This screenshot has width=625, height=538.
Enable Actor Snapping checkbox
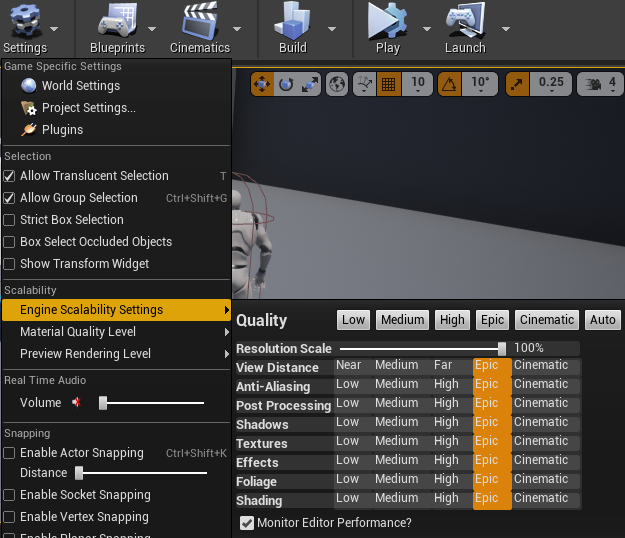pos(9,453)
